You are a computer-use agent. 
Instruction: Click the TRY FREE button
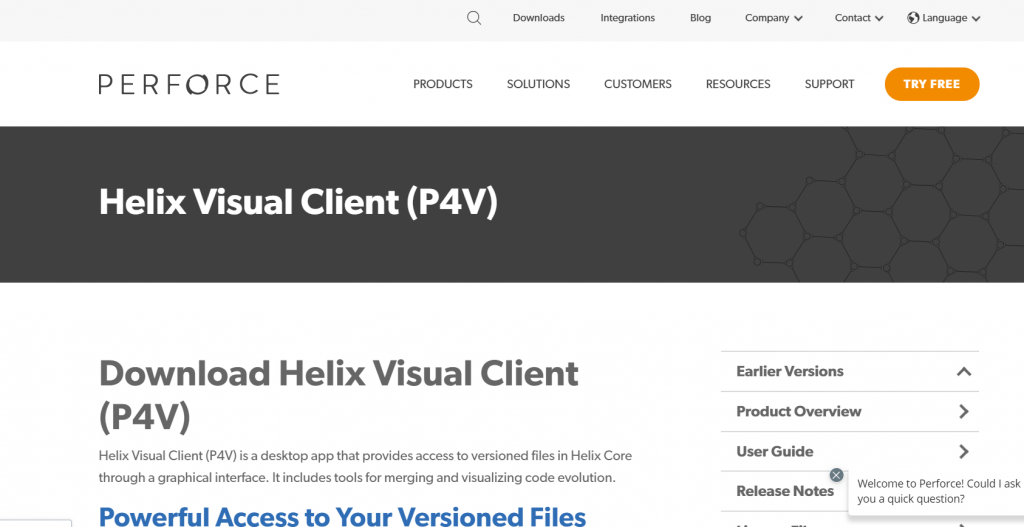pyautogui.click(x=932, y=84)
